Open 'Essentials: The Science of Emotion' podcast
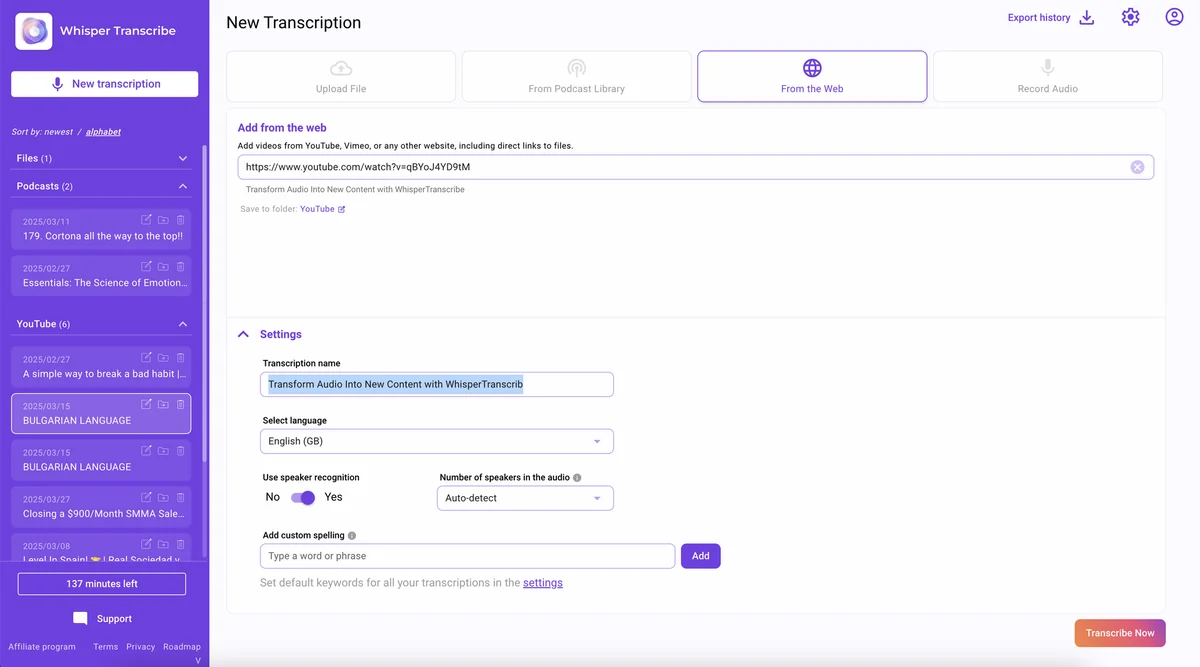 click(x=101, y=275)
